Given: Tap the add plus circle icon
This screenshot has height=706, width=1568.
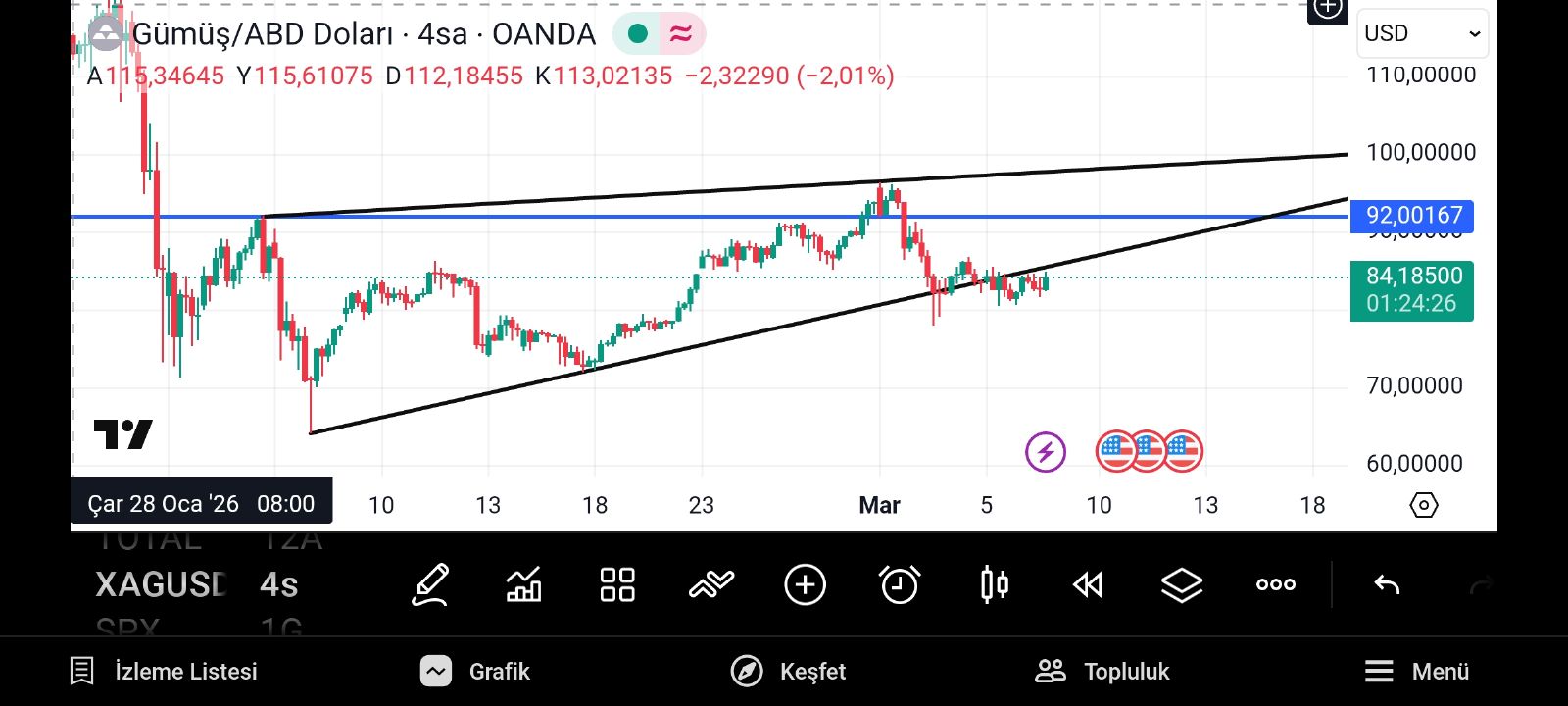Looking at the screenshot, I should (805, 585).
